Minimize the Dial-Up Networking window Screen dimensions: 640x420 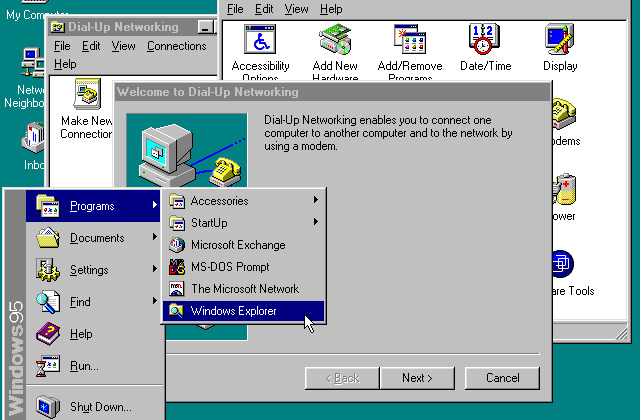(206, 27)
